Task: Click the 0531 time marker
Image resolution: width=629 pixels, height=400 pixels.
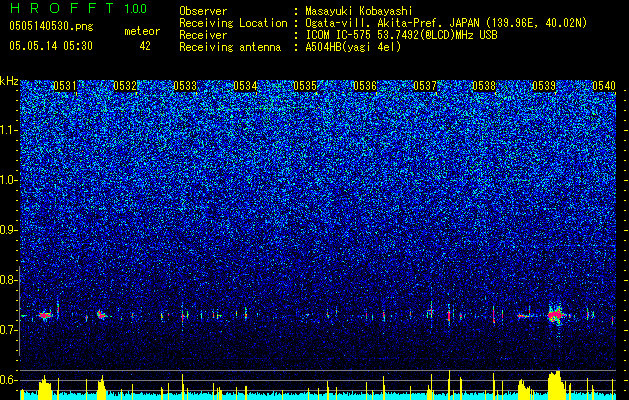Action: tap(65, 86)
